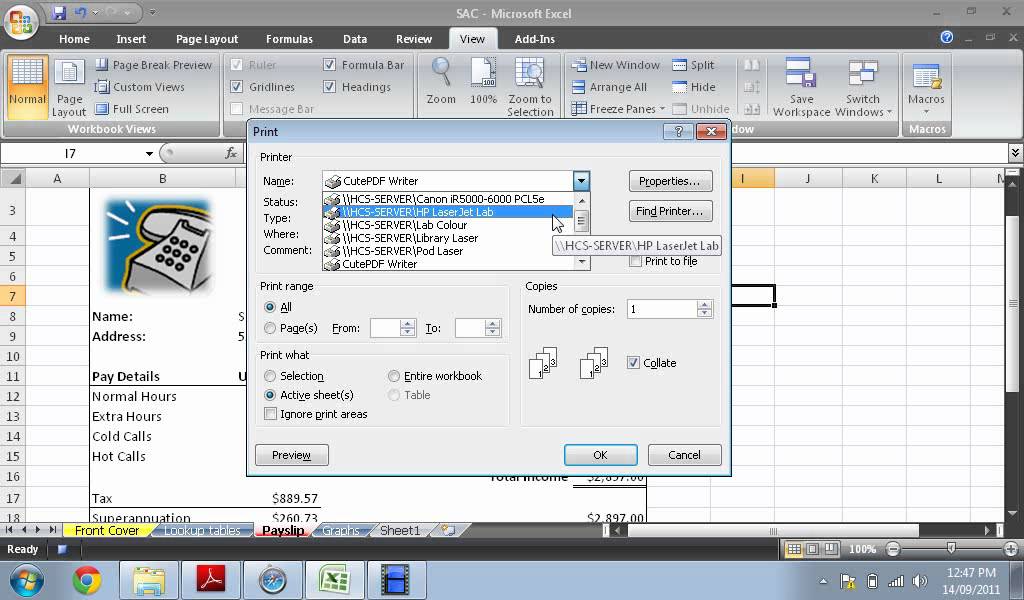Image resolution: width=1024 pixels, height=600 pixels.
Task: Switch to the Front Cover sheet
Action: pos(107,530)
